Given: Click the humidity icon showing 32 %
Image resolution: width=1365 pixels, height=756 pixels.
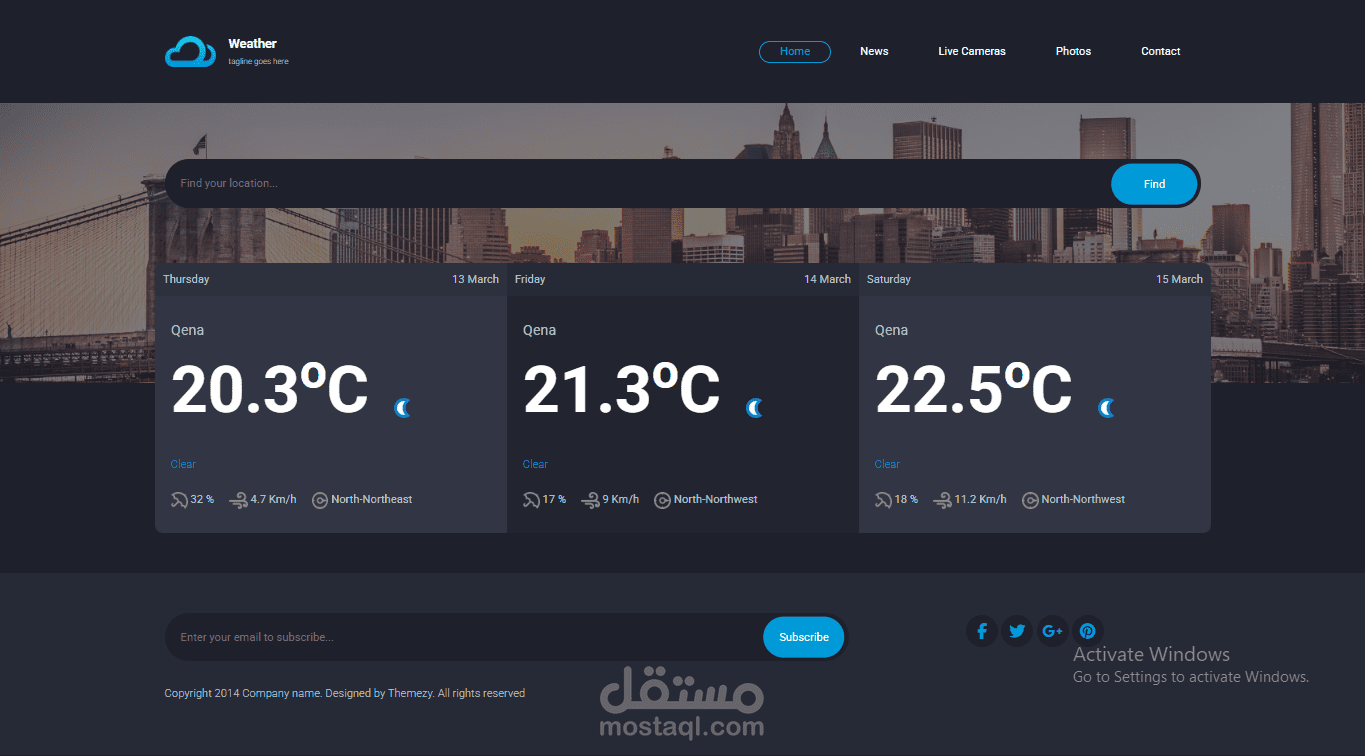Looking at the screenshot, I should pyautogui.click(x=178, y=499).
